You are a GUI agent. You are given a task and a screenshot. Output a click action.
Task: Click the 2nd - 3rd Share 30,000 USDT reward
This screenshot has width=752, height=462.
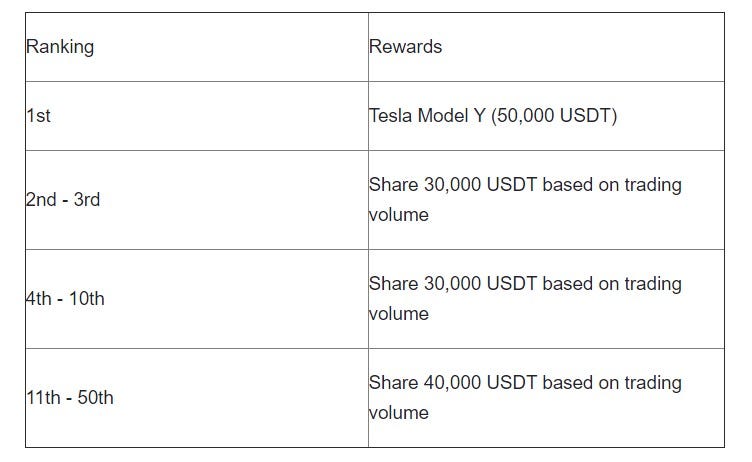coord(525,200)
